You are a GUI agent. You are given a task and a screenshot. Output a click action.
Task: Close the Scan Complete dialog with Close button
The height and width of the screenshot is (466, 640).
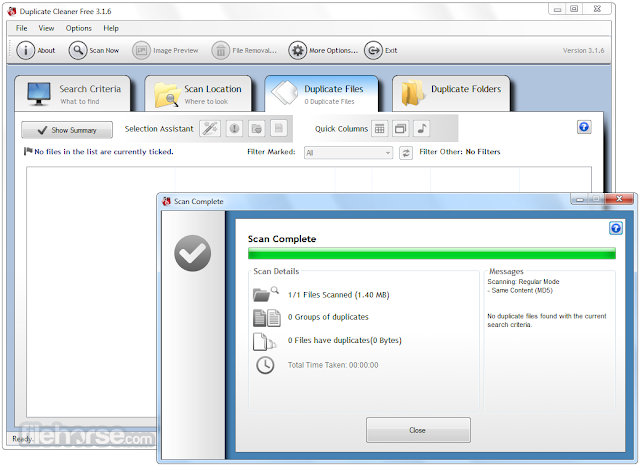point(418,430)
